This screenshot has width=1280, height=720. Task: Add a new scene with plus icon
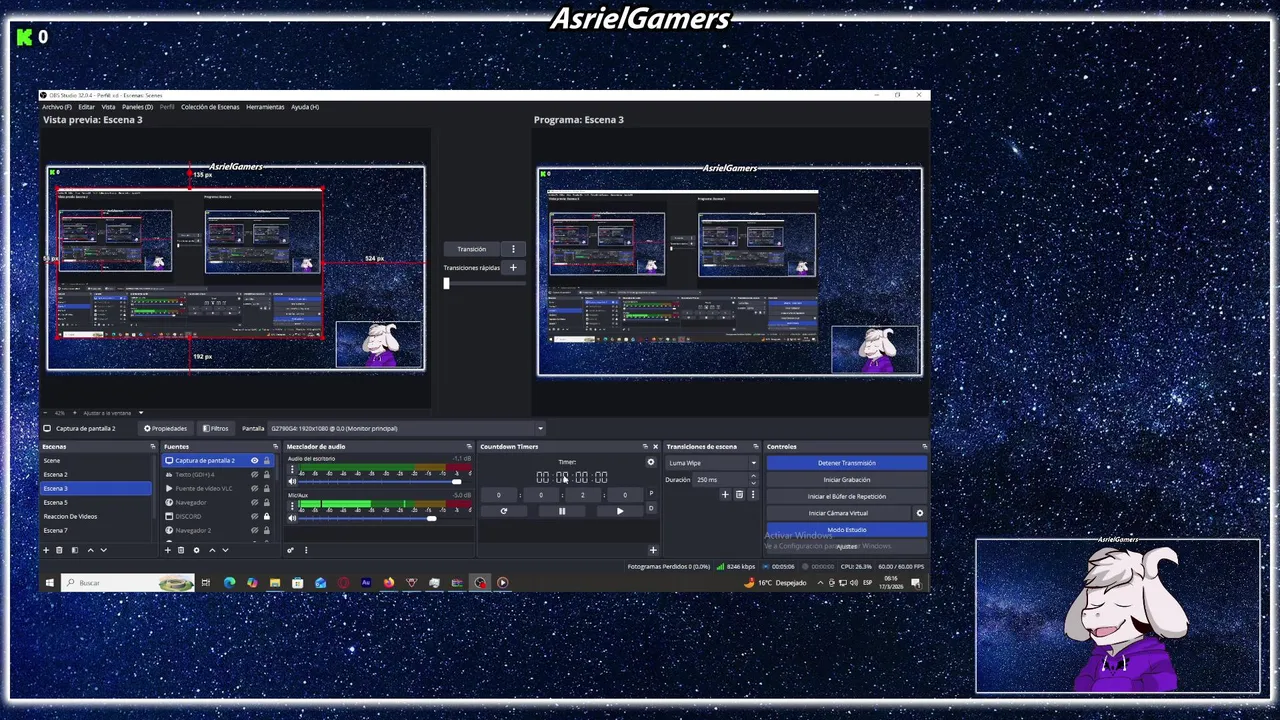pyautogui.click(x=46, y=550)
